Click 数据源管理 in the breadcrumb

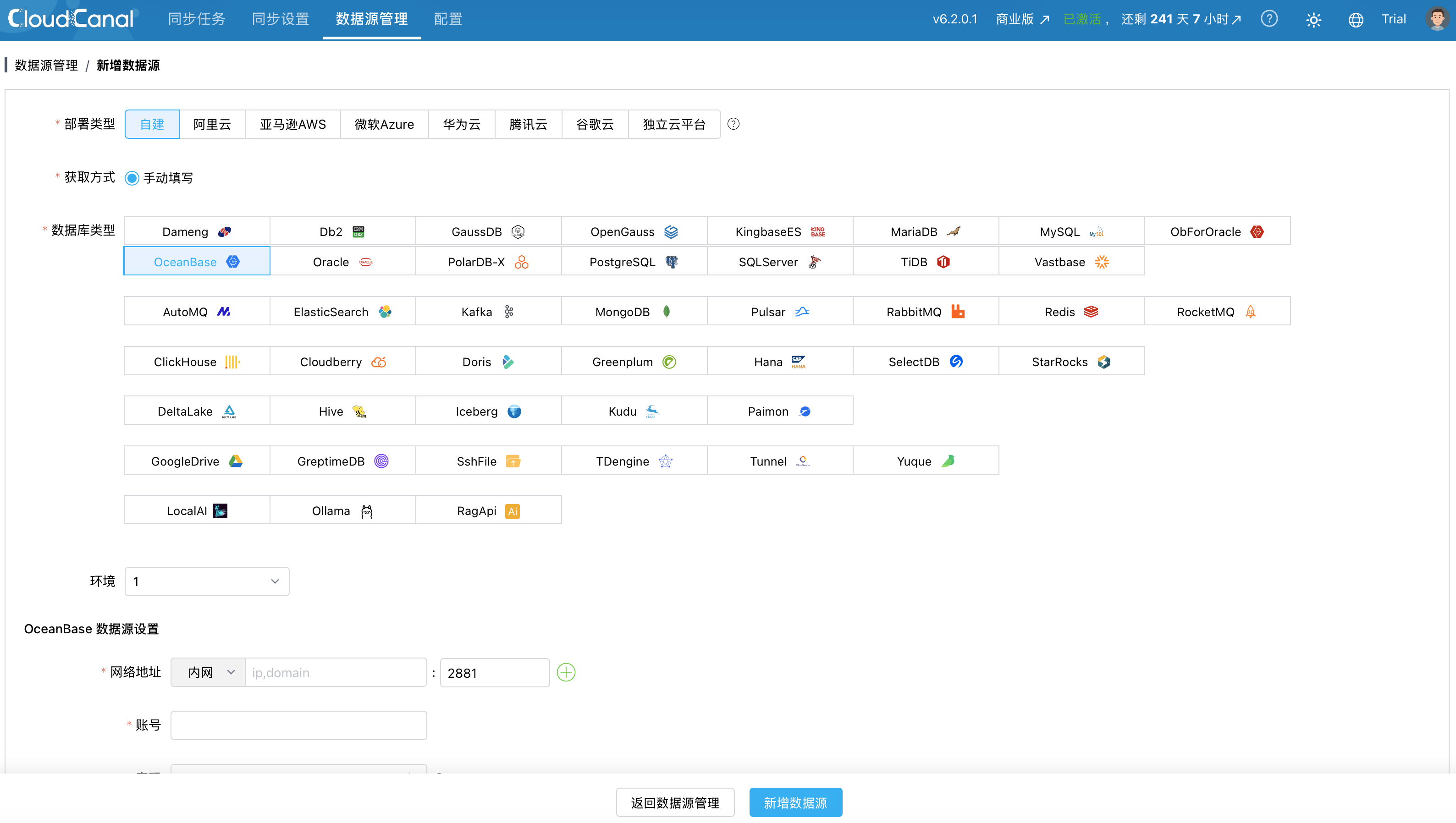[x=46, y=65]
